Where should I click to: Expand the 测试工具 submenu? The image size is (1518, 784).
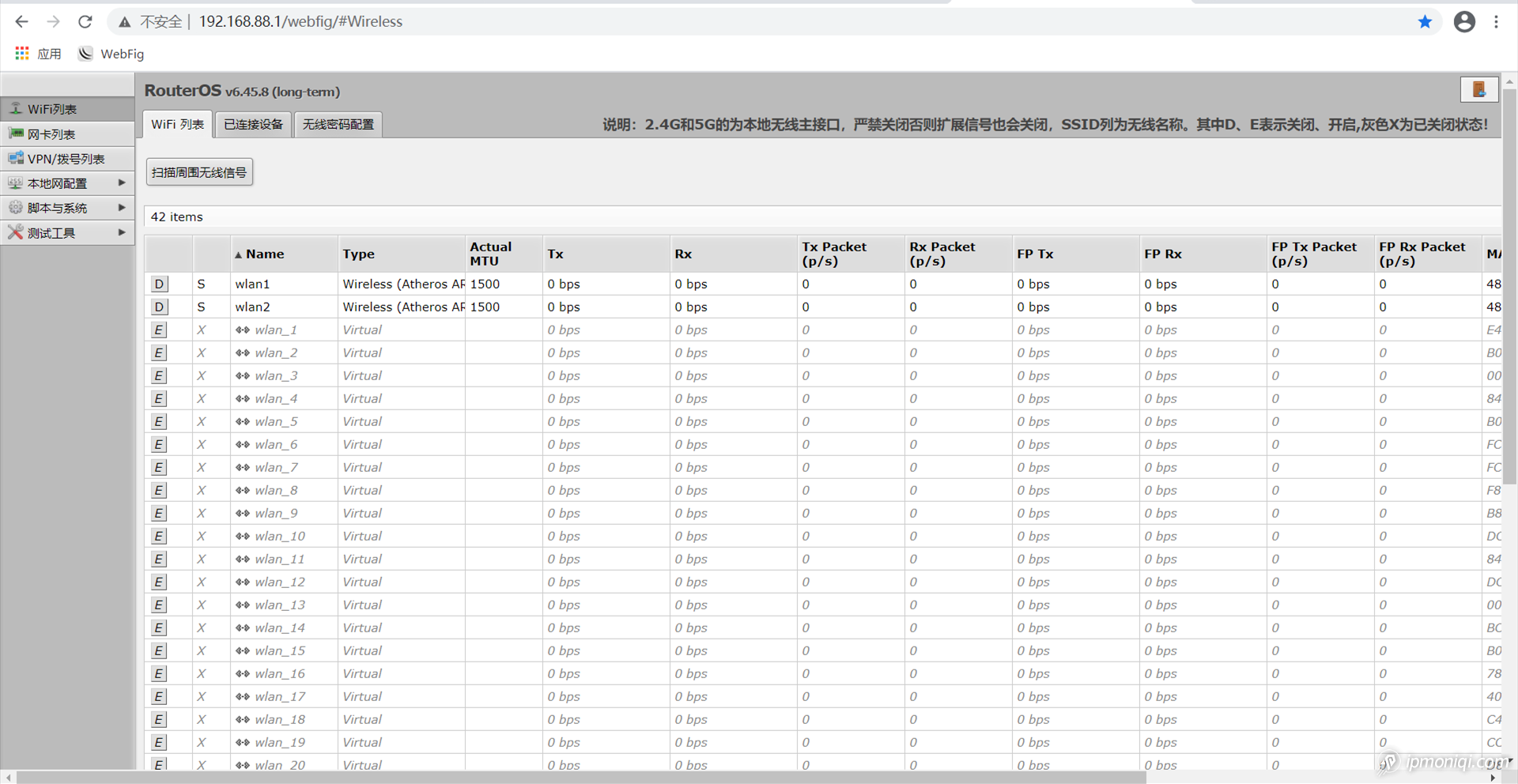tap(121, 232)
